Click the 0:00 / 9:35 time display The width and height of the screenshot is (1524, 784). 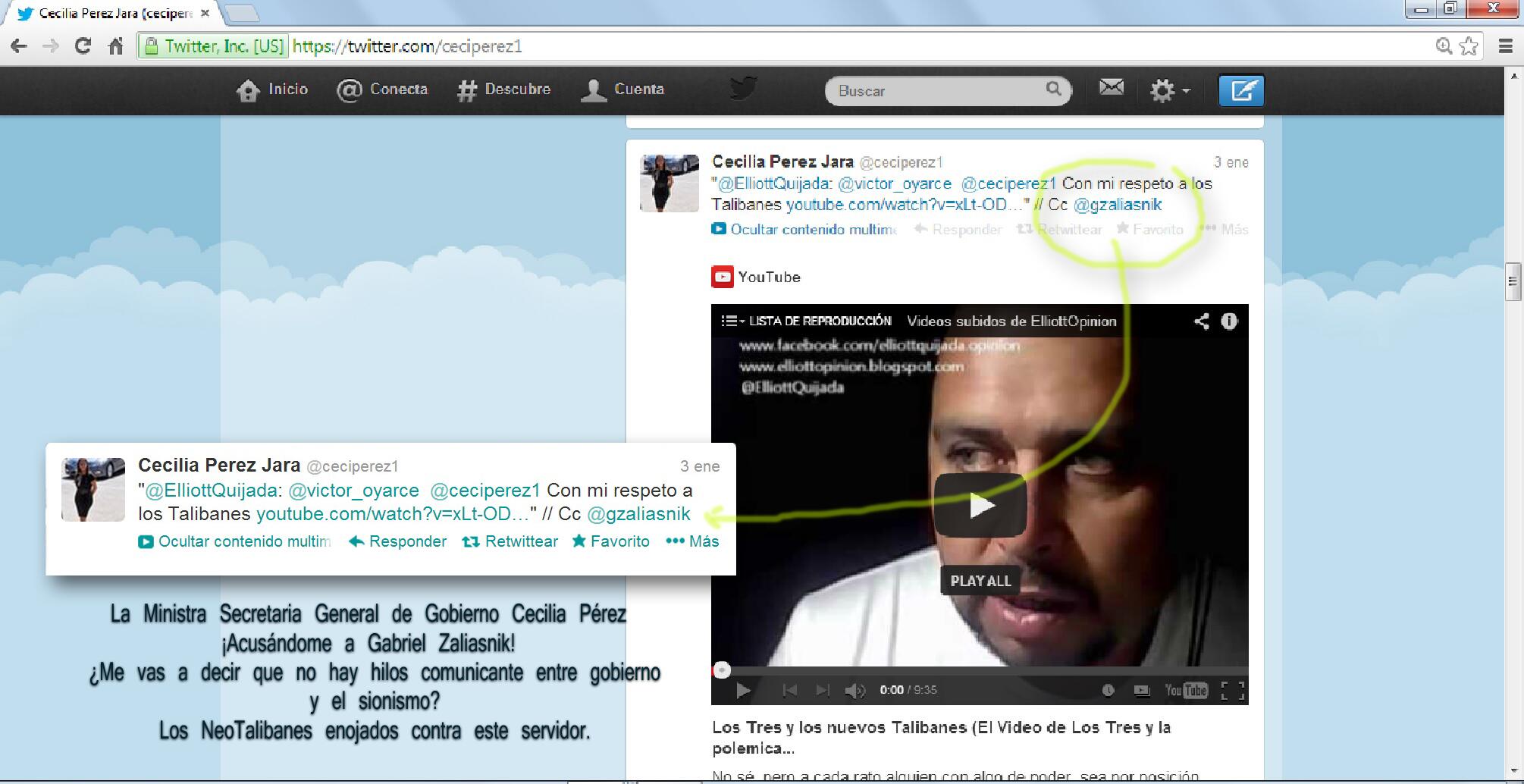pos(908,690)
